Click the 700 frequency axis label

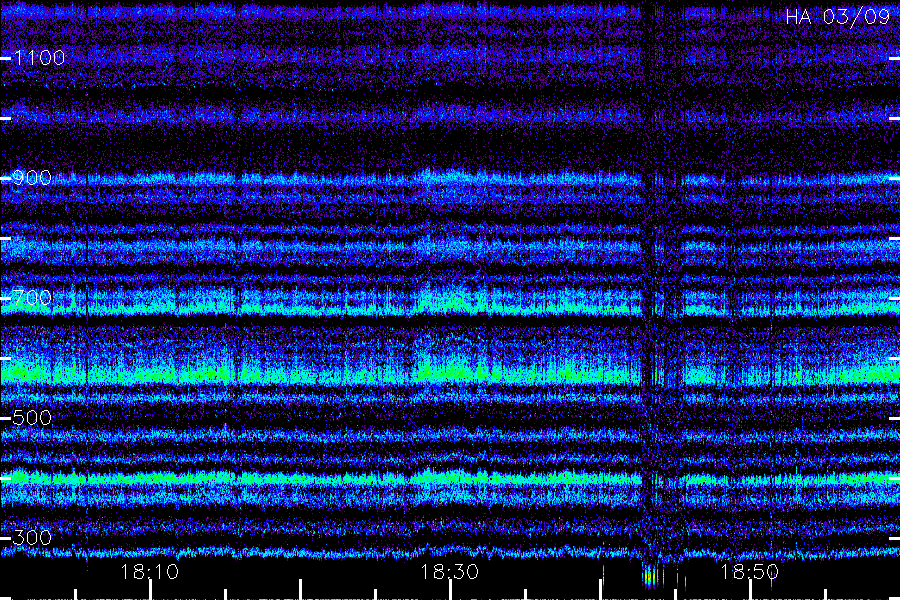[x=32, y=297]
